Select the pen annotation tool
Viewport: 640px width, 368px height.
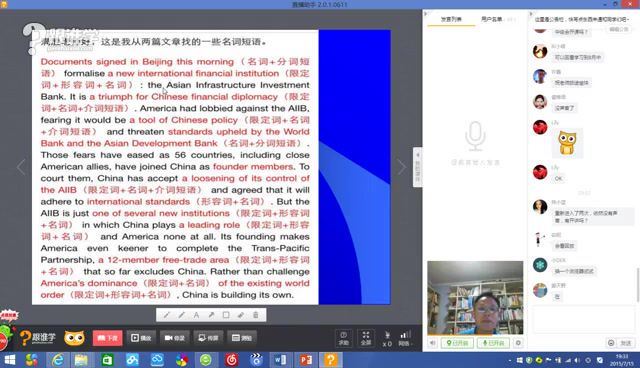[167, 315]
